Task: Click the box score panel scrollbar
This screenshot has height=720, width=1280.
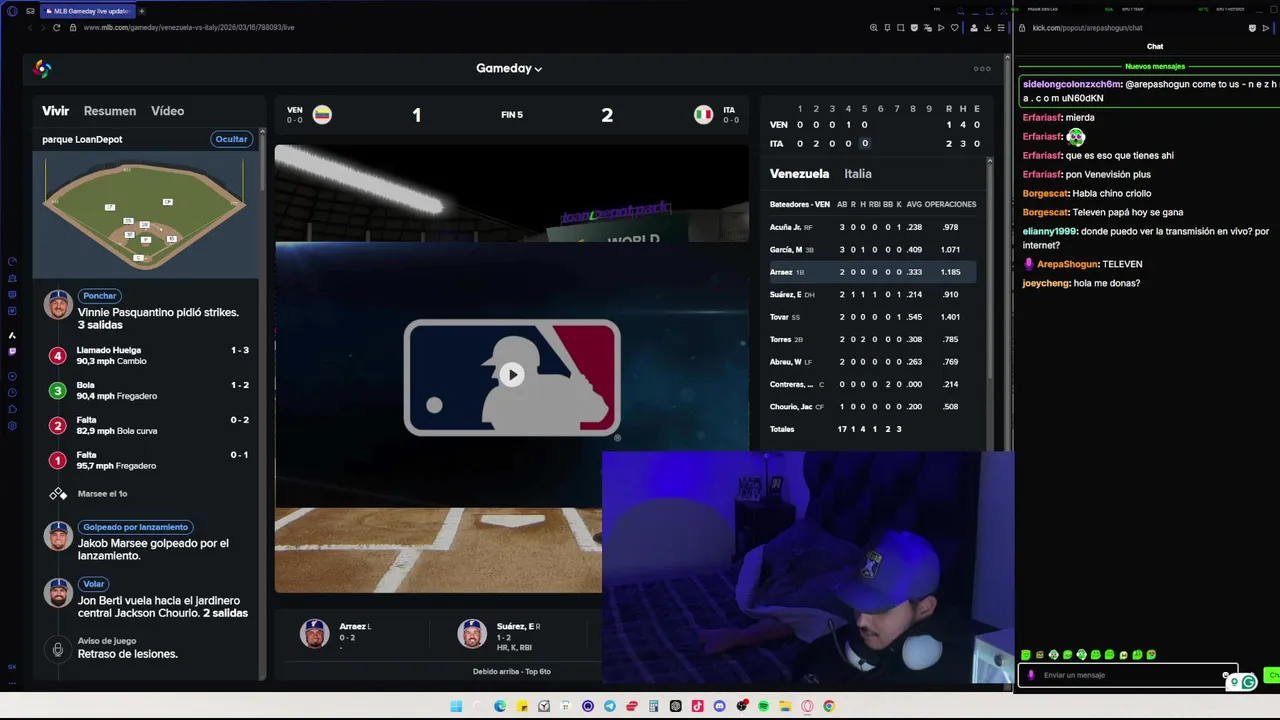Action: 990,270
